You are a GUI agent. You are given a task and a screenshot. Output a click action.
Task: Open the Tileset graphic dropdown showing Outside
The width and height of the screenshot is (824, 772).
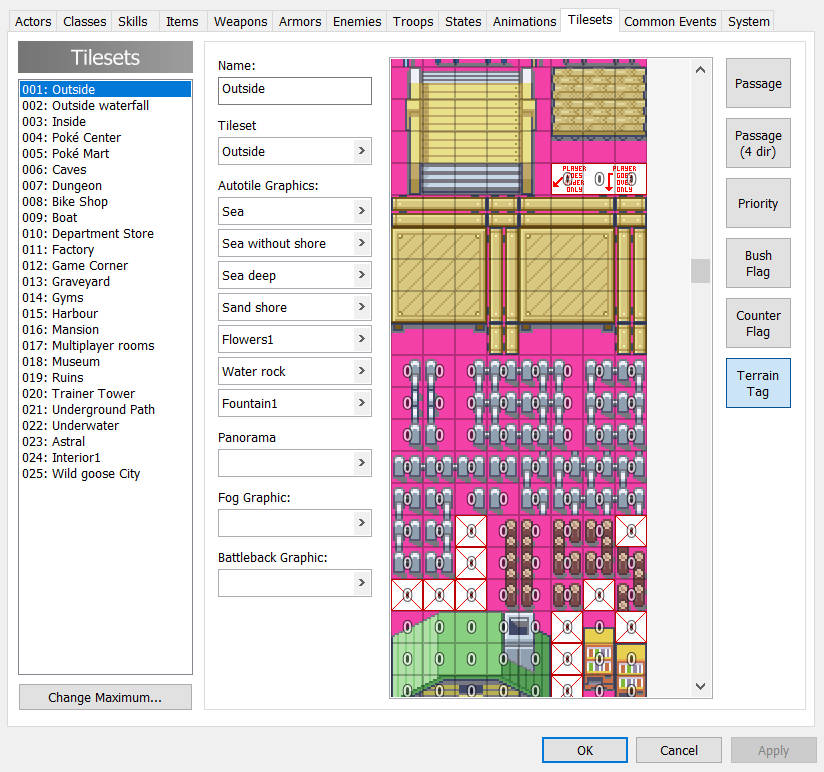(294, 151)
